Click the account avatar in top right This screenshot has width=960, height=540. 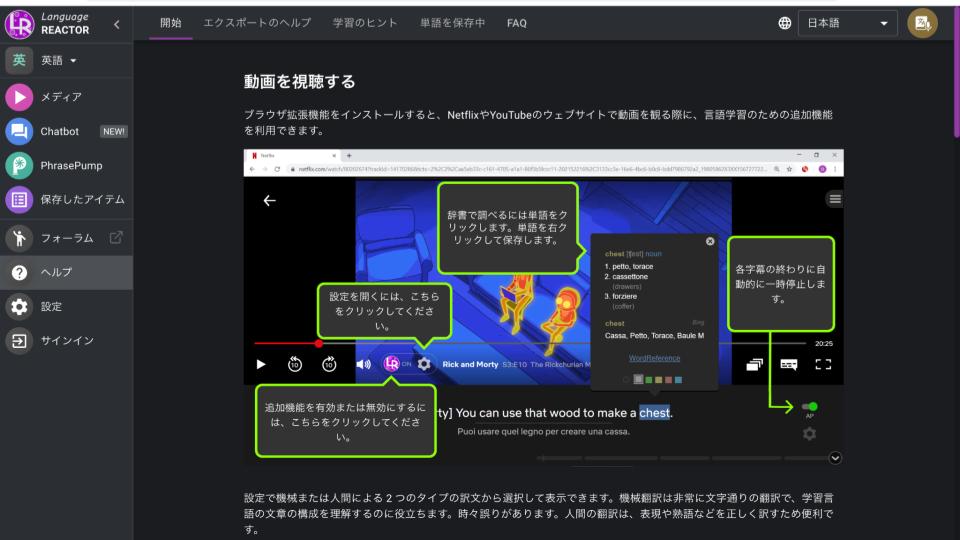tap(922, 23)
